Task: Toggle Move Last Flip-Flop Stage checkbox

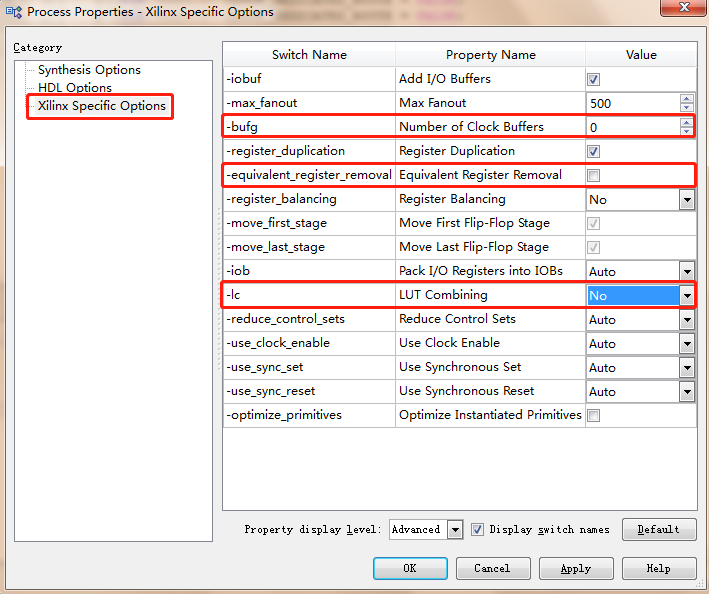Action: [x=593, y=247]
